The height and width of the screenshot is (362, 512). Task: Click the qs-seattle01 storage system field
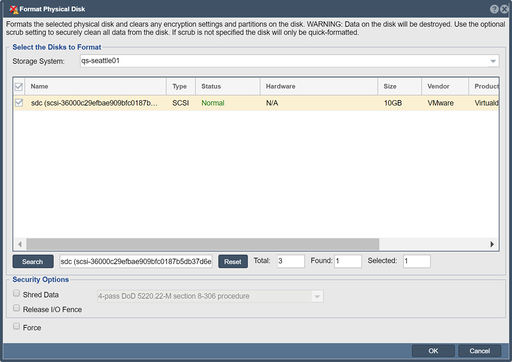[x=285, y=61]
